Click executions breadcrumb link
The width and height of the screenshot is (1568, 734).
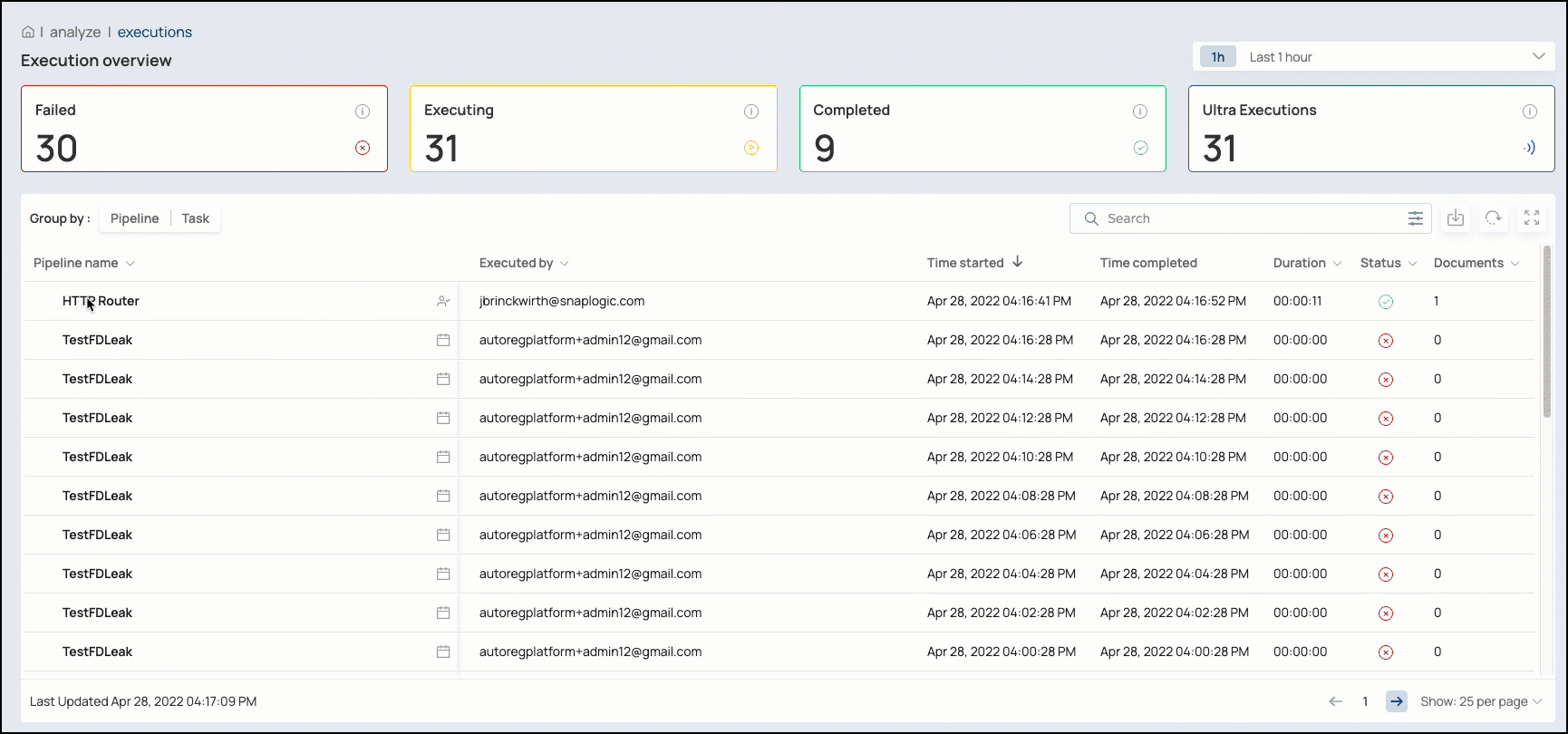point(155,32)
